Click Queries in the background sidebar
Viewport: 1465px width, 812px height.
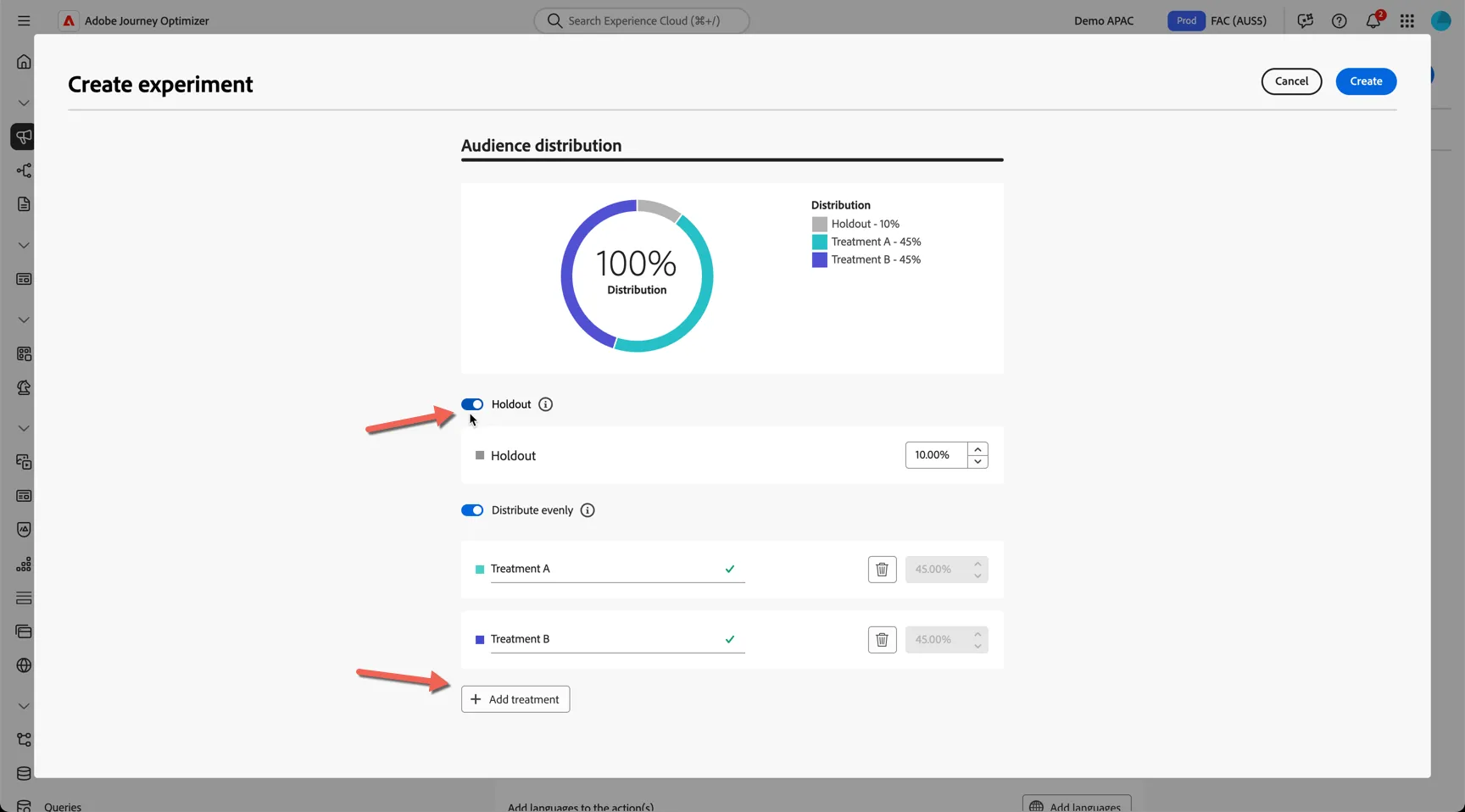[x=63, y=807]
